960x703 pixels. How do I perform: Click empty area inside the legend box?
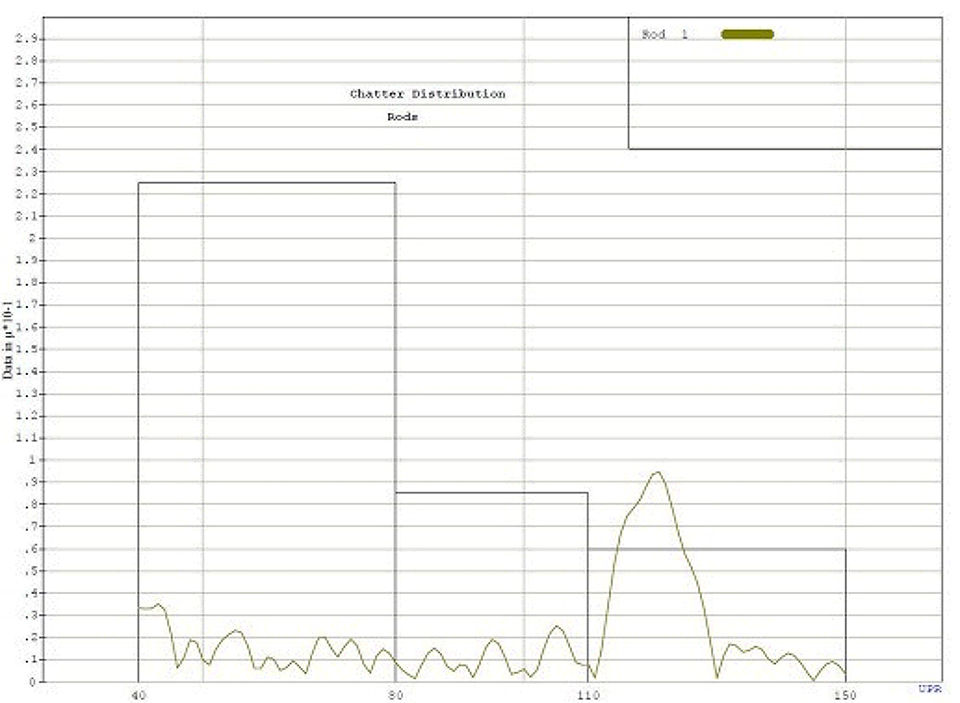click(x=785, y=100)
